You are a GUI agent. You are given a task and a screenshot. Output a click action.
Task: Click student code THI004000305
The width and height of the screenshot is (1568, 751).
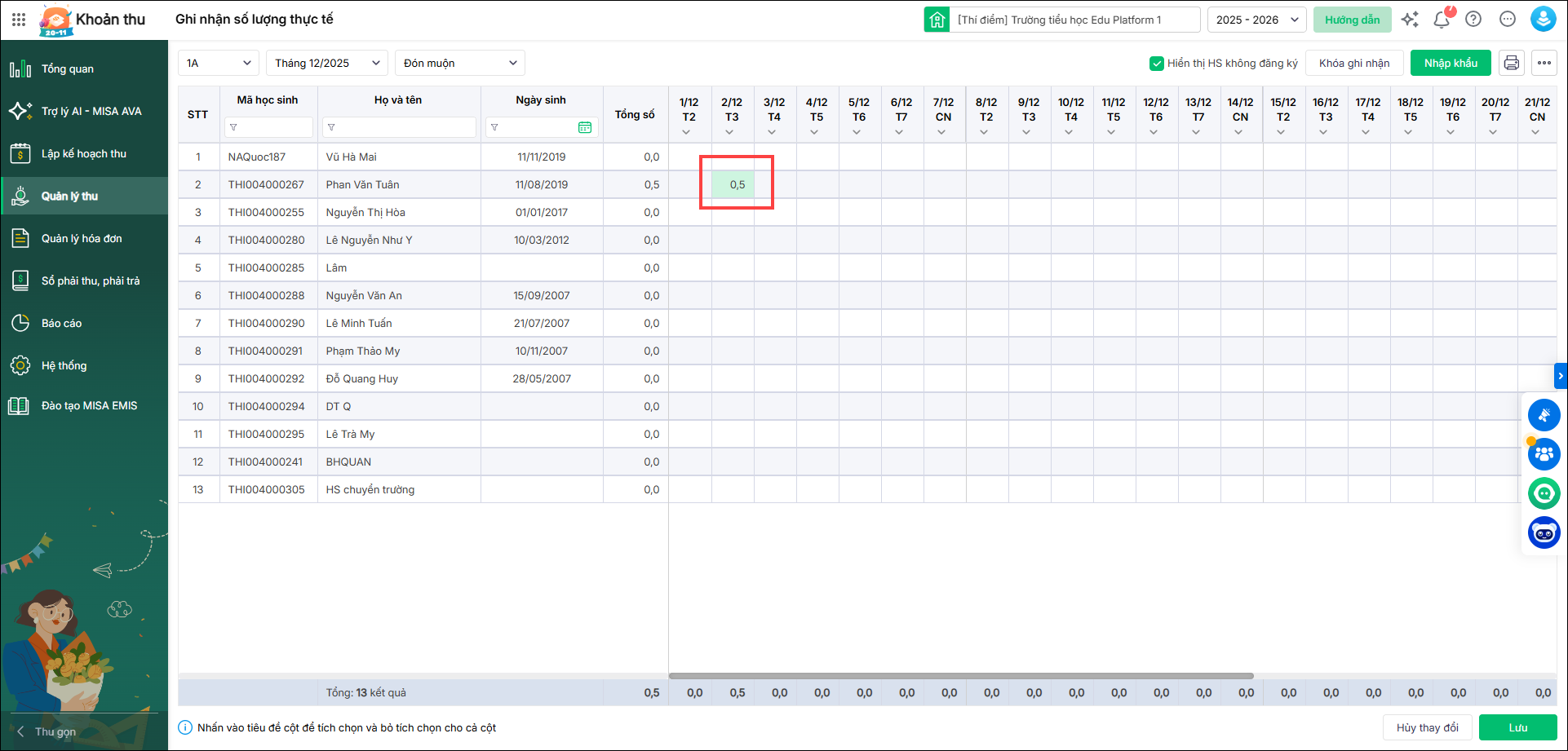click(x=267, y=489)
